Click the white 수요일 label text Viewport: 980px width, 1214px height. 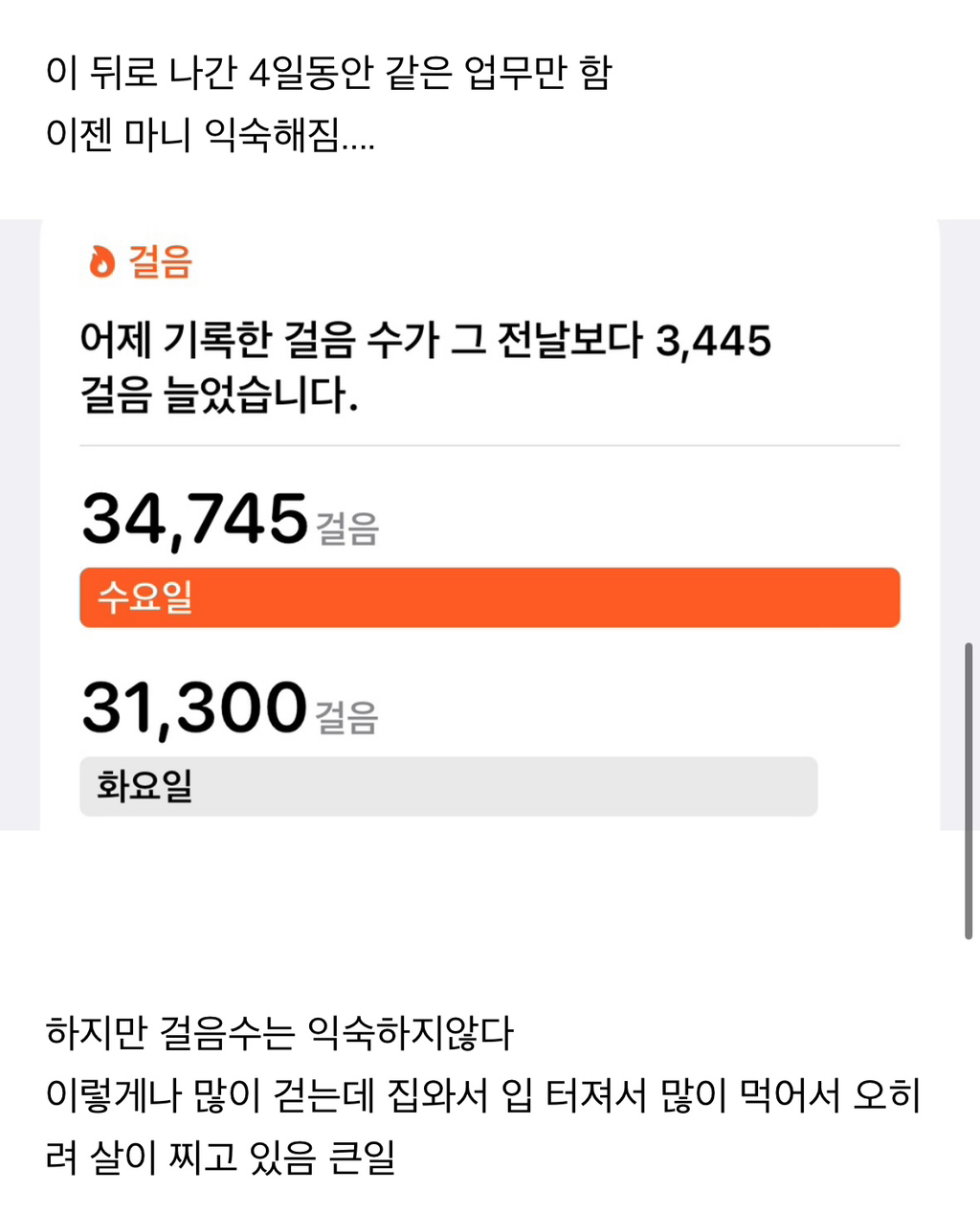(x=145, y=597)
